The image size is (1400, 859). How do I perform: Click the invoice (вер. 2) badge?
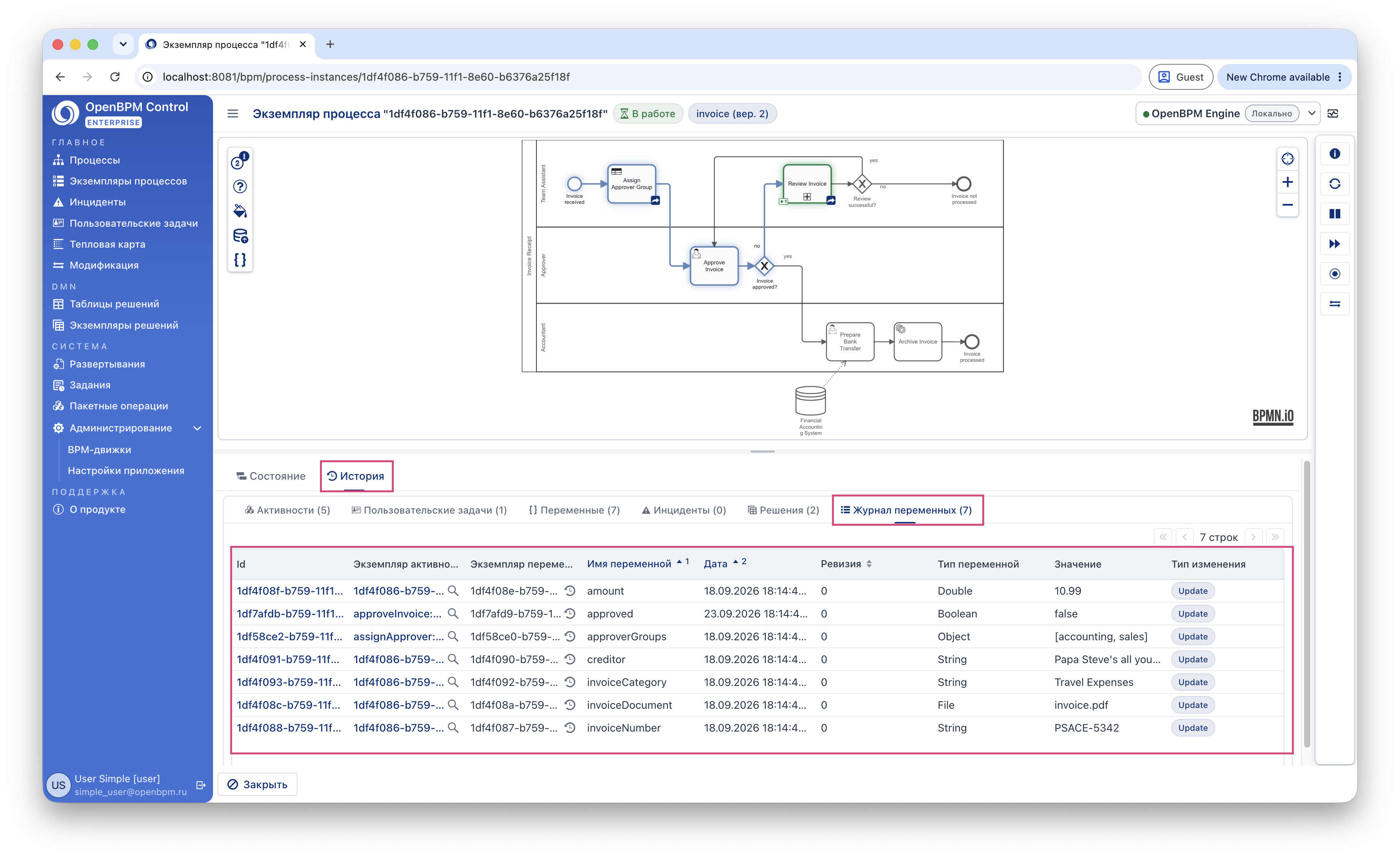732,114
